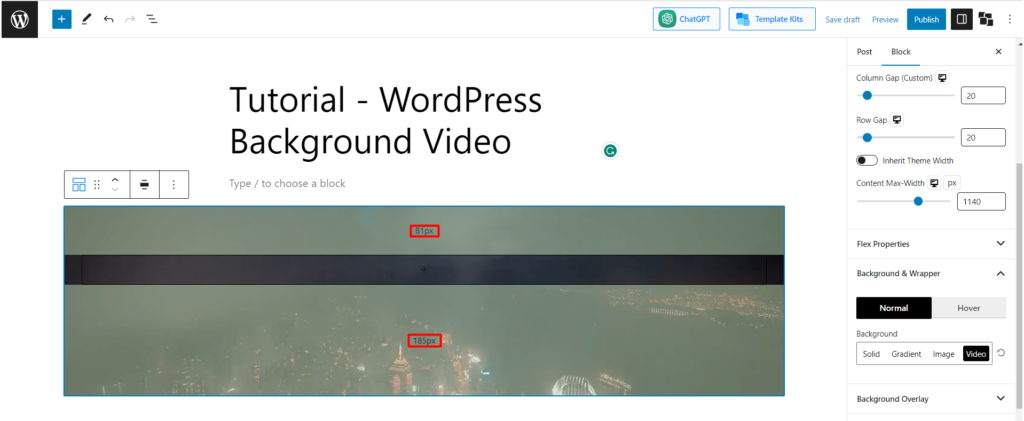Reset the background setting

(1001, 353)
